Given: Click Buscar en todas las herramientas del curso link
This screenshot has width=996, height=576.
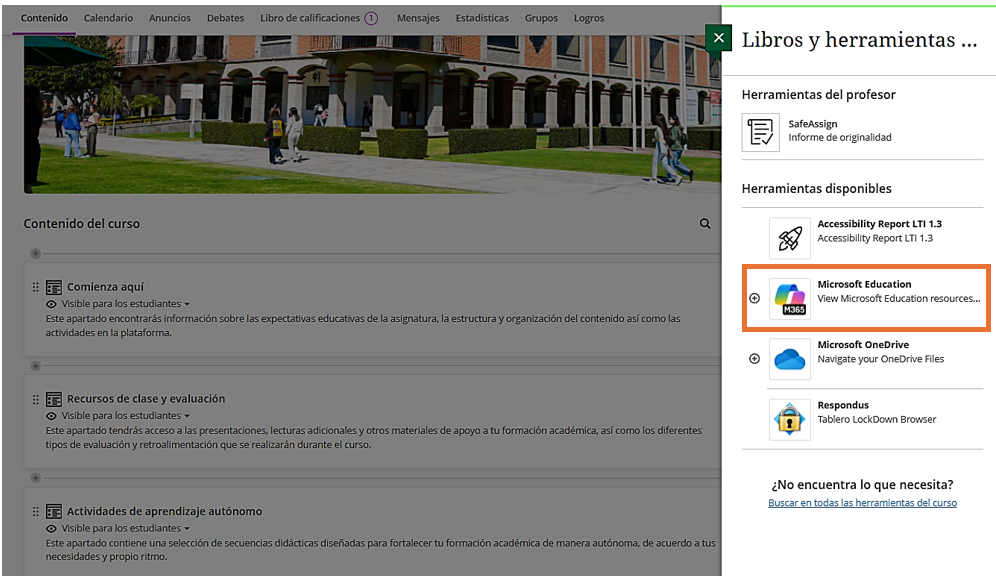Looking at the screenshot, I should (863, 503).
